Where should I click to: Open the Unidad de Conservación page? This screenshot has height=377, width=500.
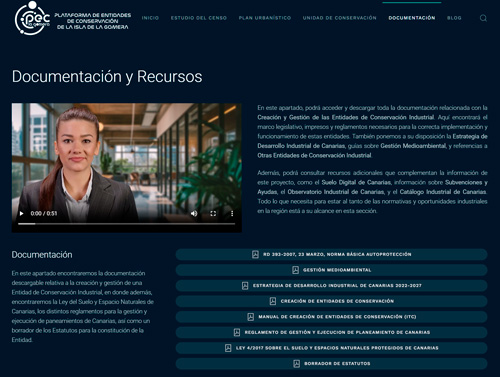[339, 18]
